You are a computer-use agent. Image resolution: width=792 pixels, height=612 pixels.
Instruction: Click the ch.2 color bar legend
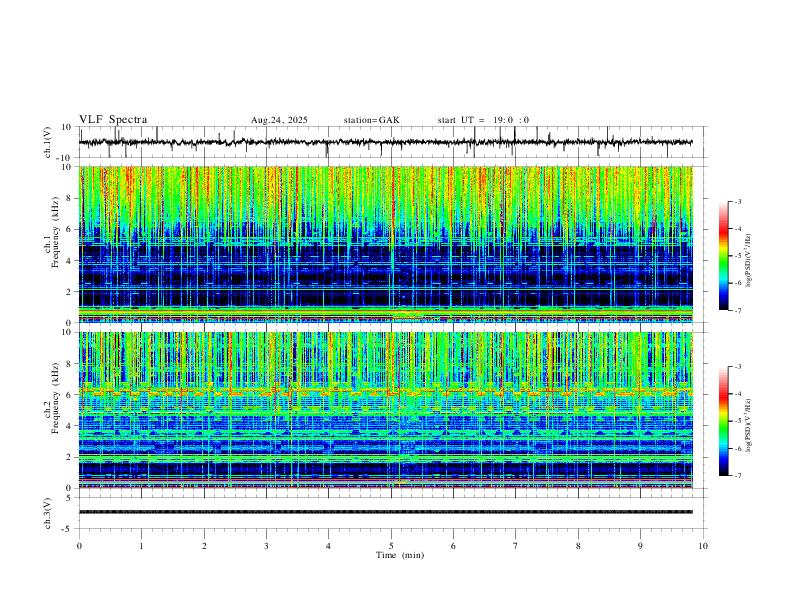click(723, 421)
